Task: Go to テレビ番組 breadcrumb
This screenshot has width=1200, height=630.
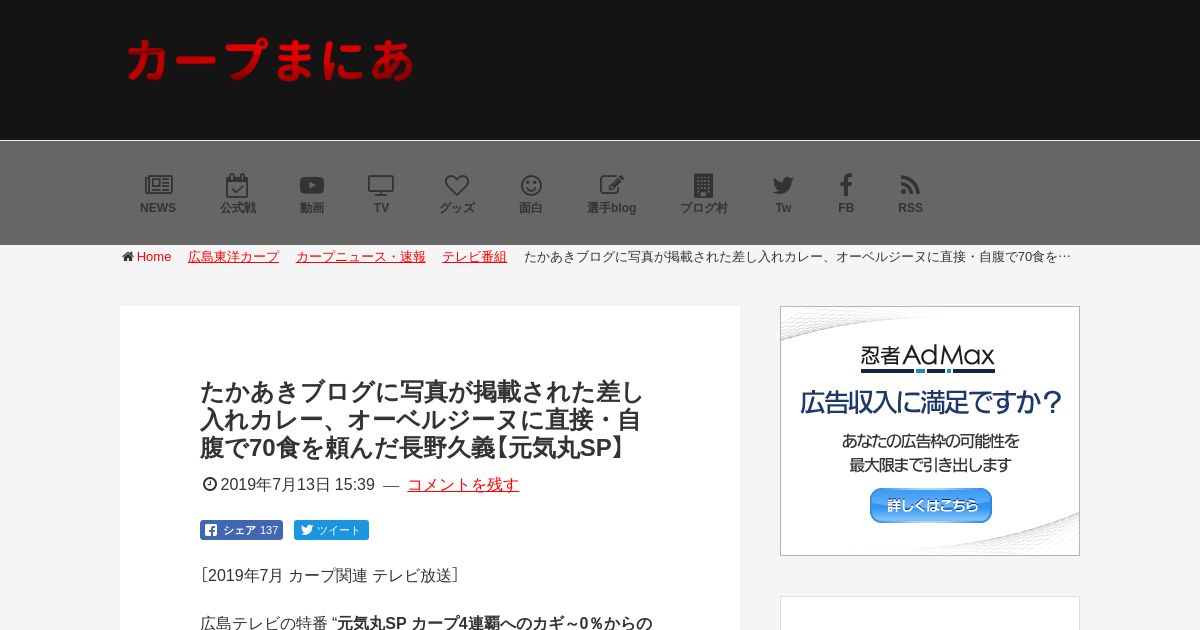Action: coord(474,257)
